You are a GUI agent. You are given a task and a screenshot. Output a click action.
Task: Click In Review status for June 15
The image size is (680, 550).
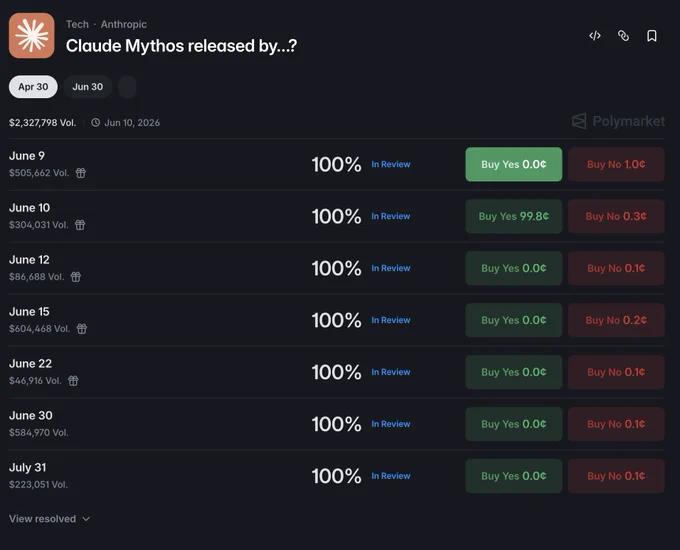[x=391, y=320]
